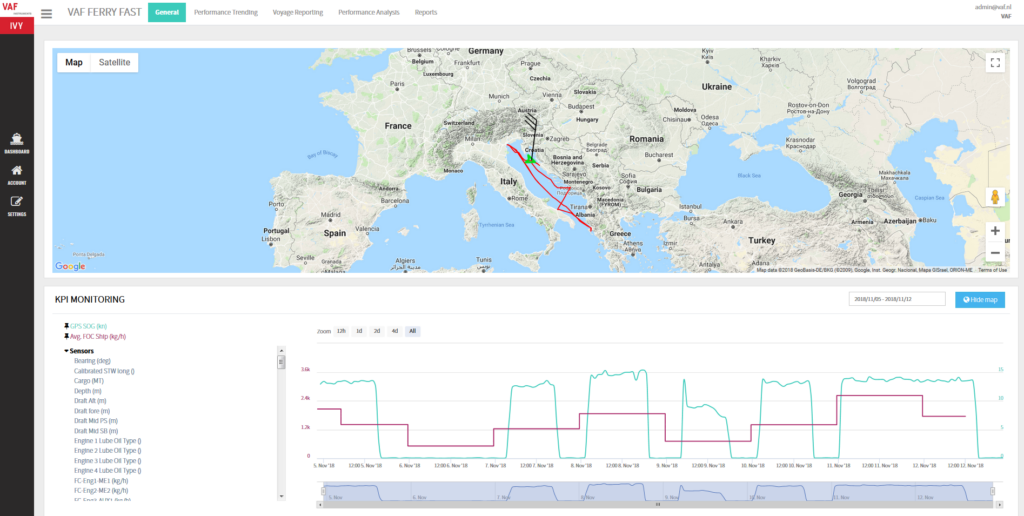Click the chart navigator's left range handle
Screen dimensions: 1024x516
pyautogui.click(x=321, y=490)
